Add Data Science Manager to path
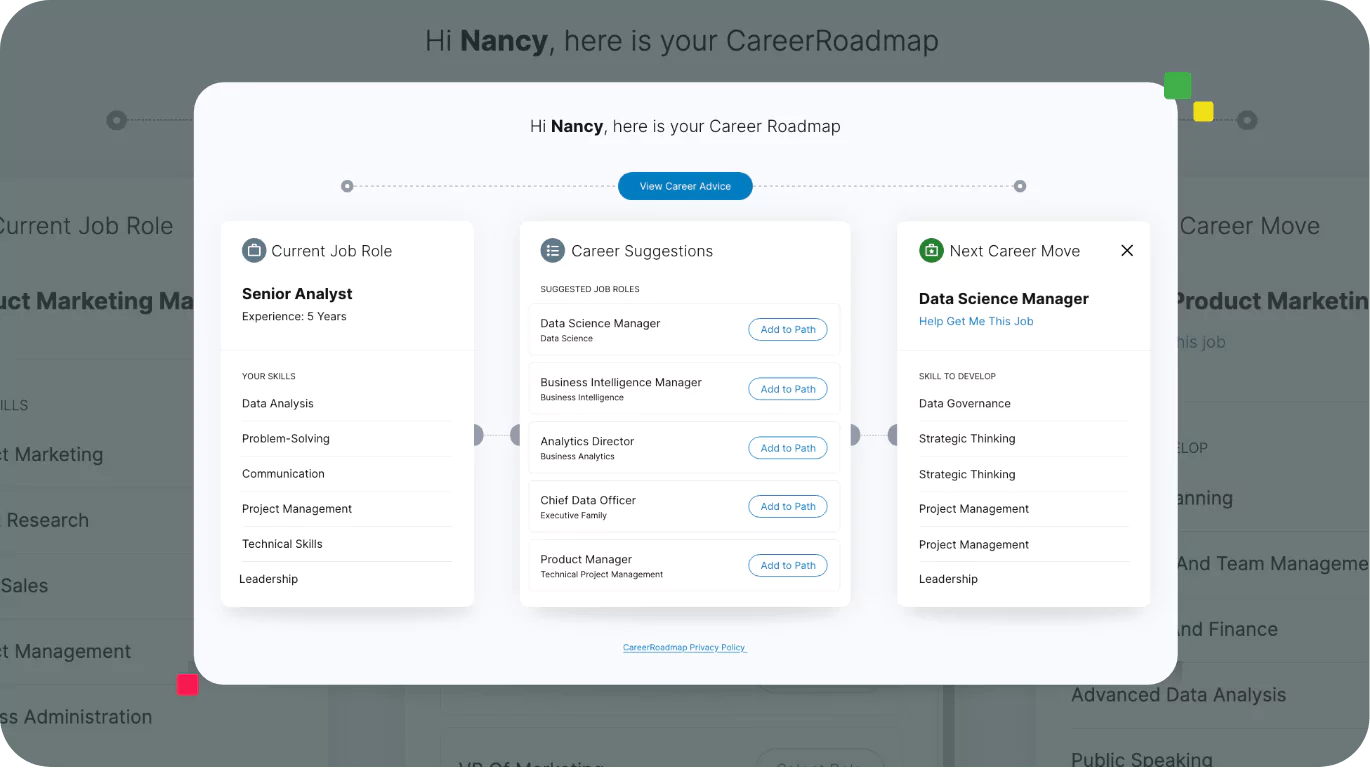The height and width of the screenshot is (768, 1370). point(788,329)
